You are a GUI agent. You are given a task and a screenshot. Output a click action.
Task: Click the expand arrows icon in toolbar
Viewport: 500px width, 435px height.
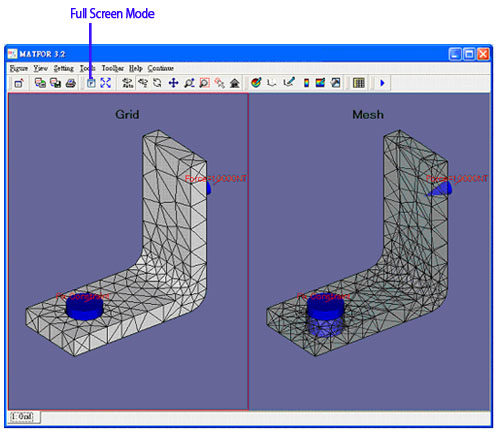pyautogui.click(x=105, y=83)
